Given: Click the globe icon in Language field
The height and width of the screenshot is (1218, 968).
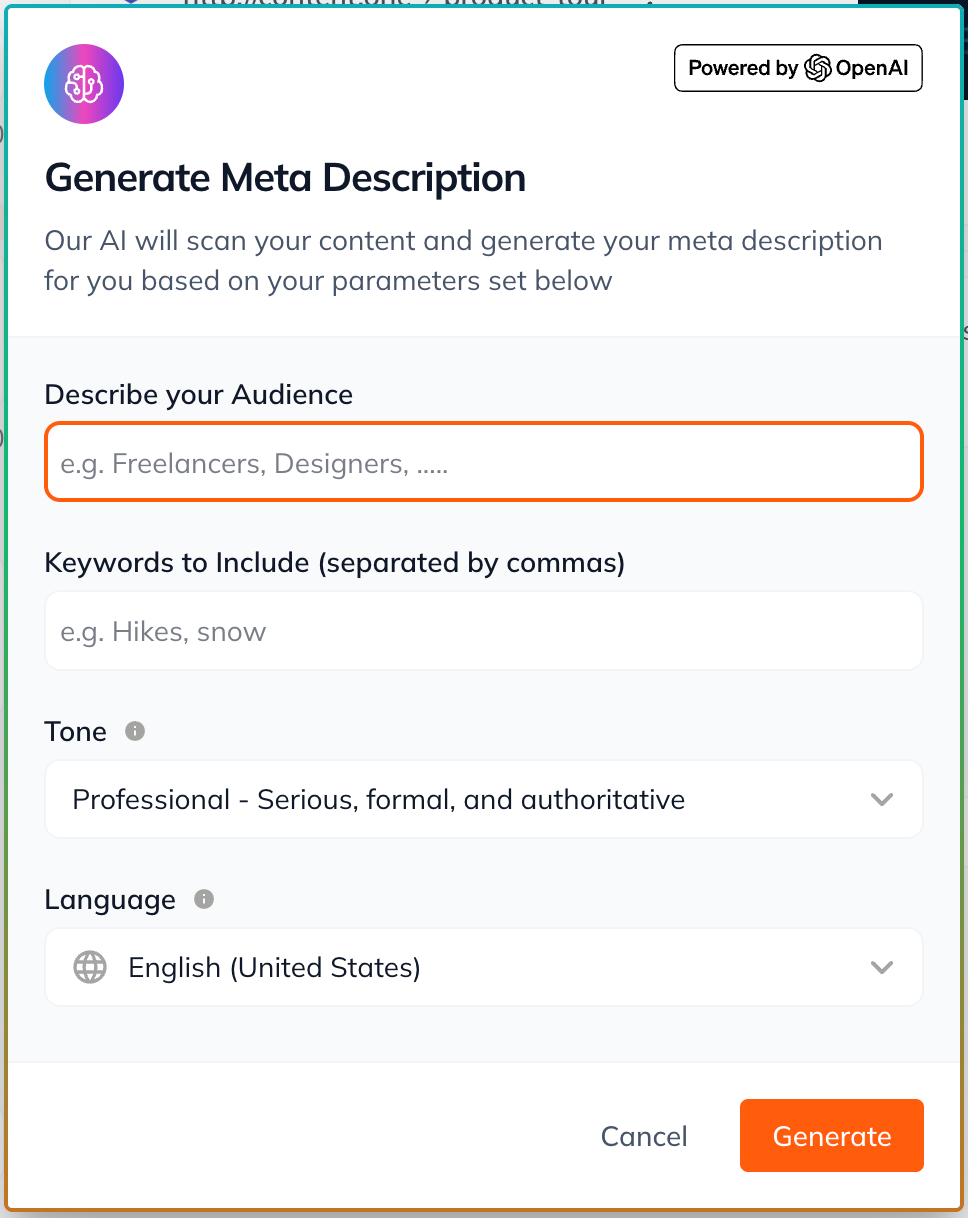Looking at the screenshot, I should (90, 967).
